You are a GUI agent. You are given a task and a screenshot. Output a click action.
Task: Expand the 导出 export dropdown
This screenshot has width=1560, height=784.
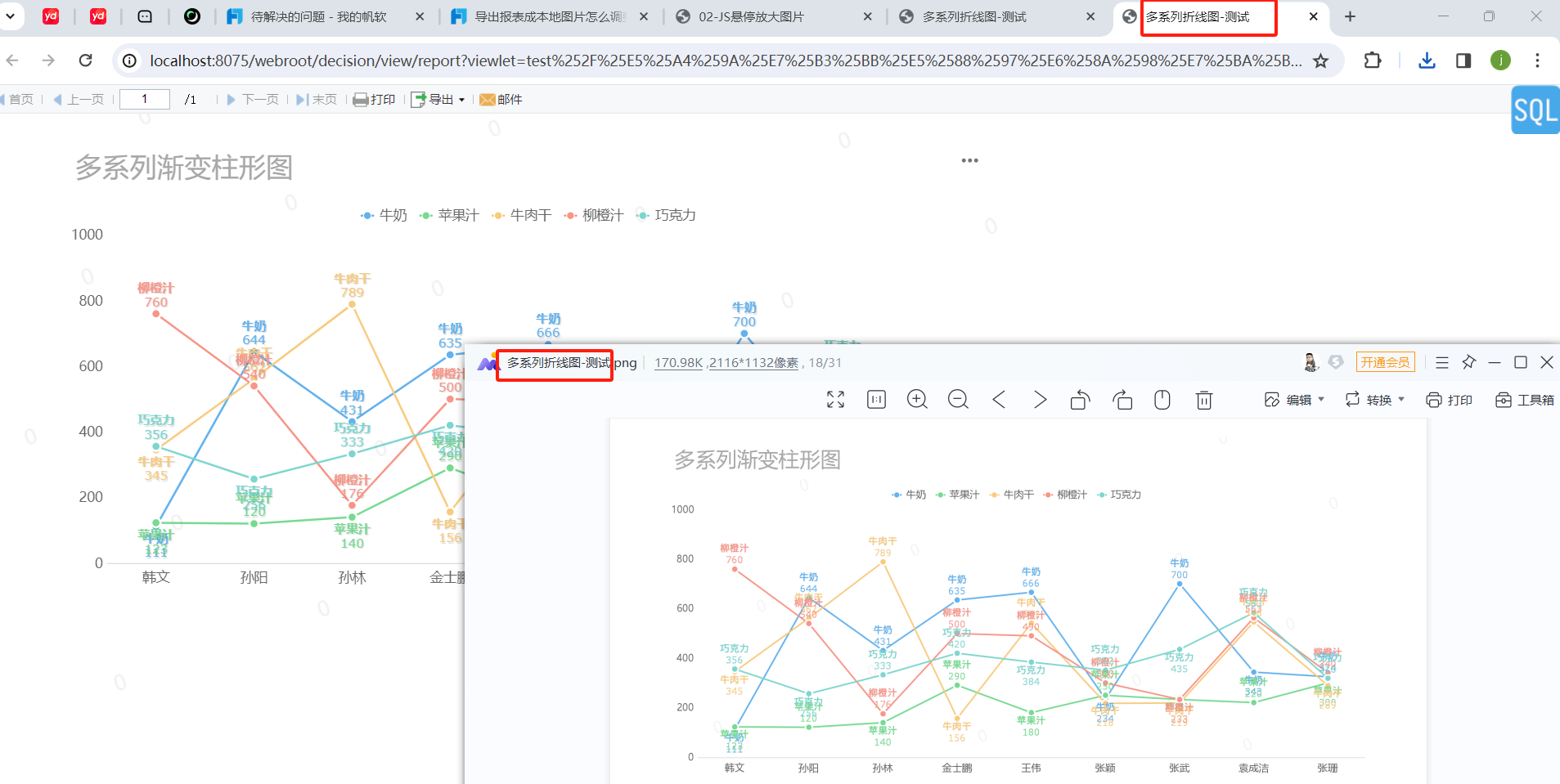pos(438,100)
